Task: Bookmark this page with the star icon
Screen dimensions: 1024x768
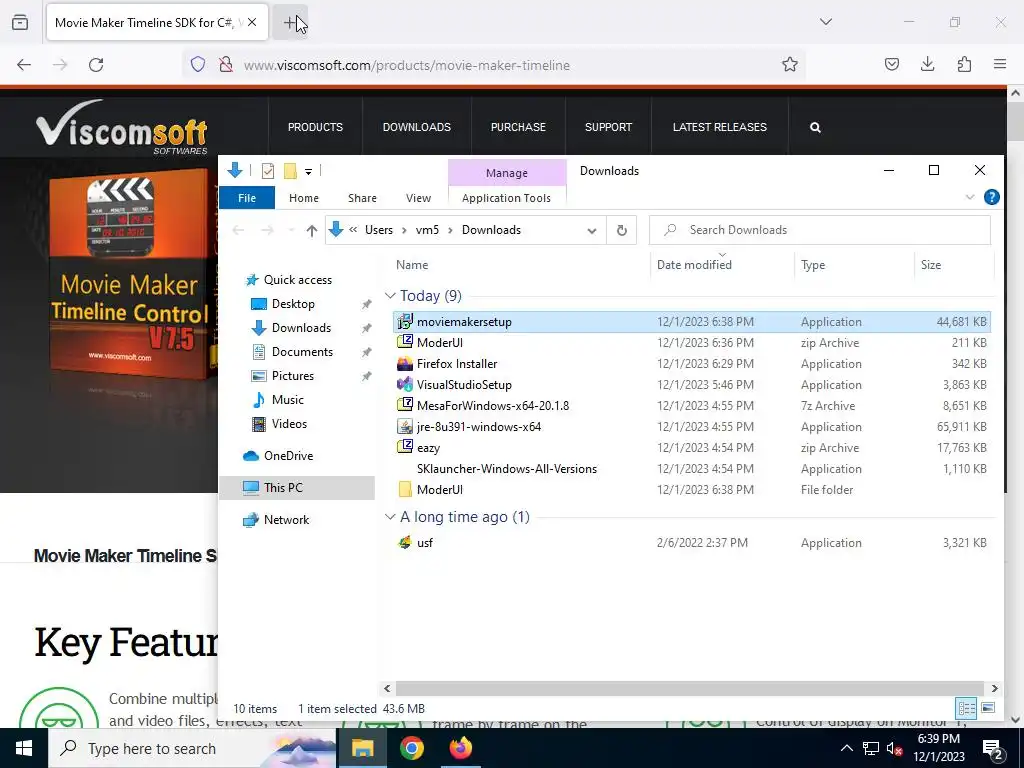Action: click(790, 65)
